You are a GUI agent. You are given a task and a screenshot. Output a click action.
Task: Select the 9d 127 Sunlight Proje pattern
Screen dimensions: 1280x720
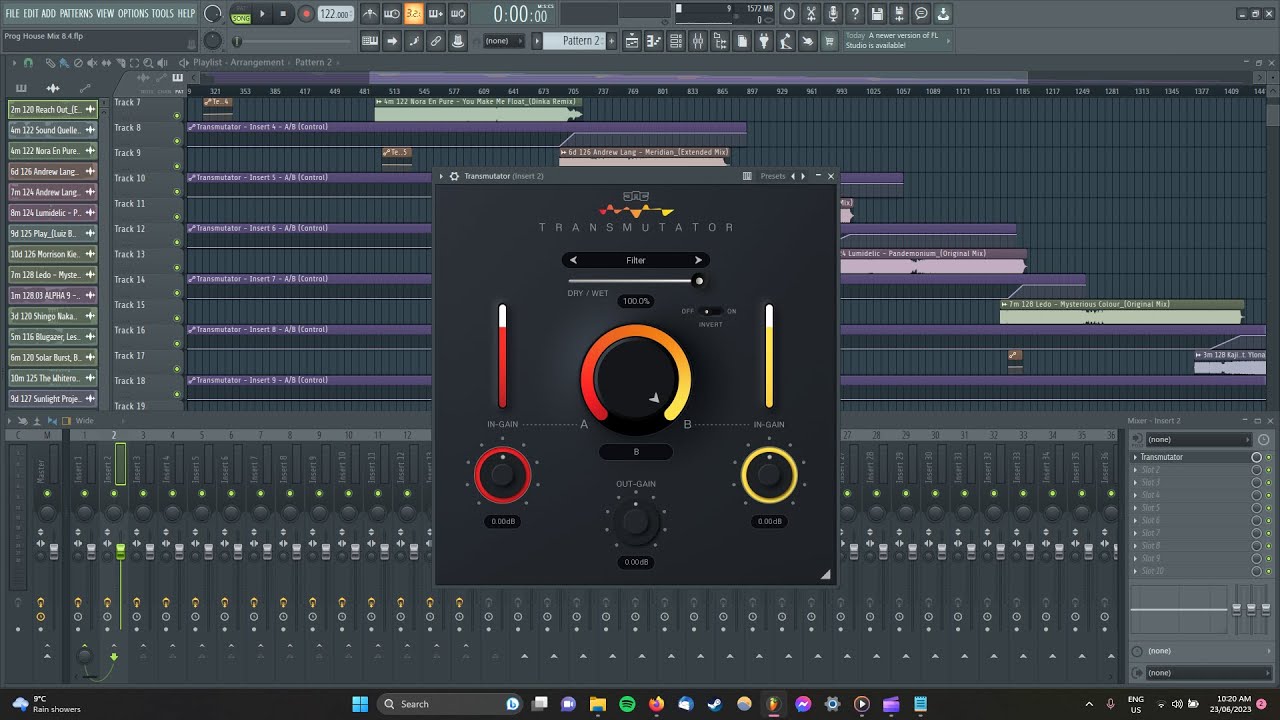[53, 399]
